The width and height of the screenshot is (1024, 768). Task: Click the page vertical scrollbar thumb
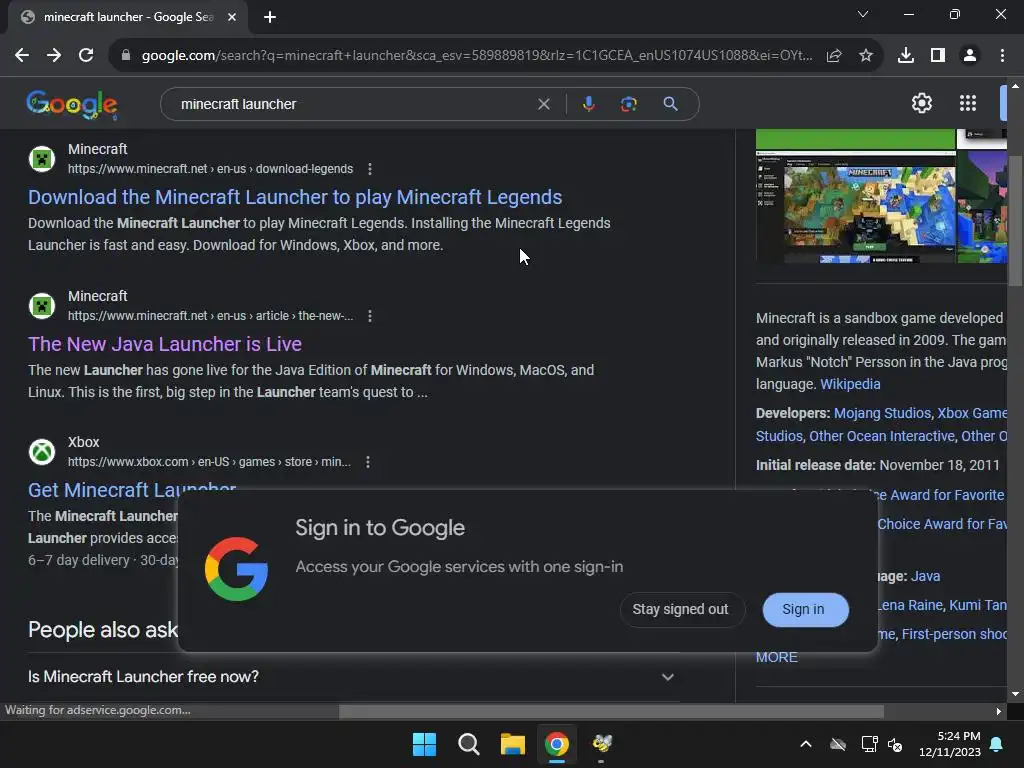pyautogui.click(x=1015, y=221)
